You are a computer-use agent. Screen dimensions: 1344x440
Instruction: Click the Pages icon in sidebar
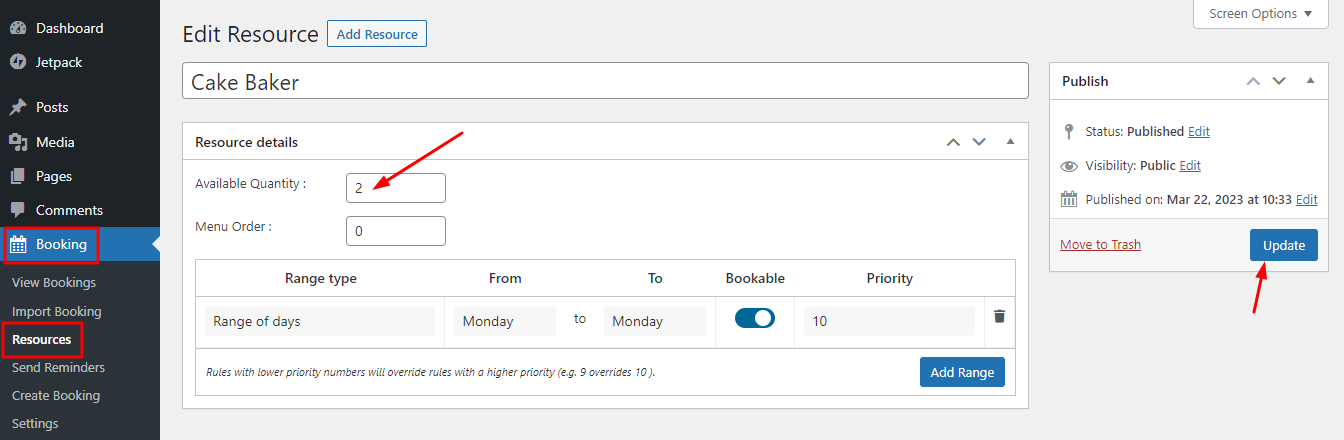point(18,176)
